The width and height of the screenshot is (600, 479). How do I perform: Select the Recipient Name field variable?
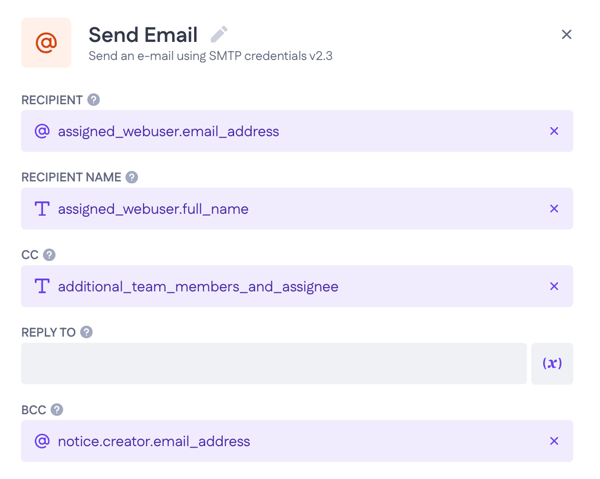pos(153,209)
